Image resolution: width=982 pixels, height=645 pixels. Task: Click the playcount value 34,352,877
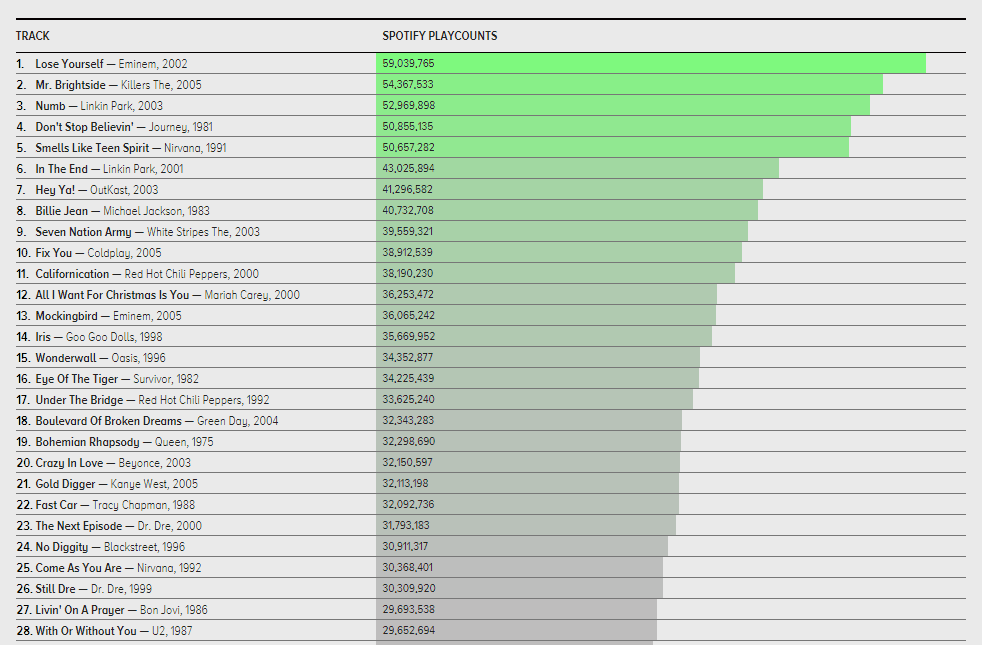pyautogui.click(x=408, y=358)
